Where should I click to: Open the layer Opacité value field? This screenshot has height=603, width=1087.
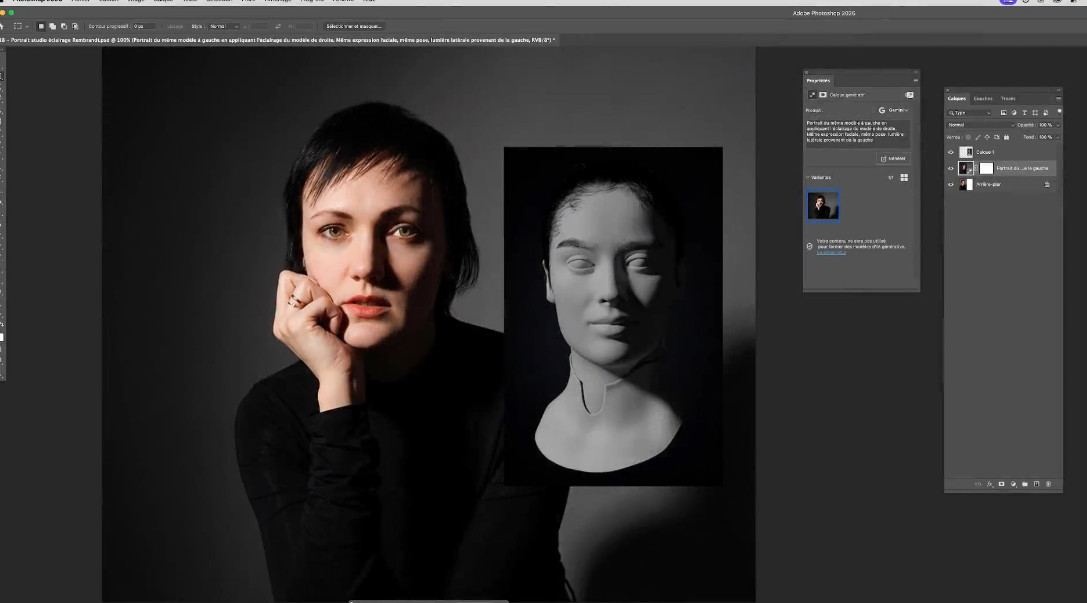1045,125
